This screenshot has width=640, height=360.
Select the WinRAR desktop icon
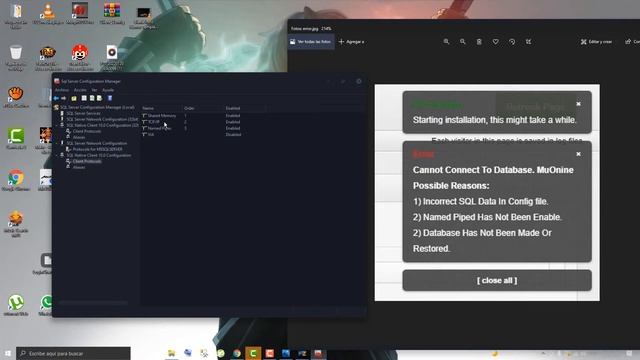click(112, 13)
